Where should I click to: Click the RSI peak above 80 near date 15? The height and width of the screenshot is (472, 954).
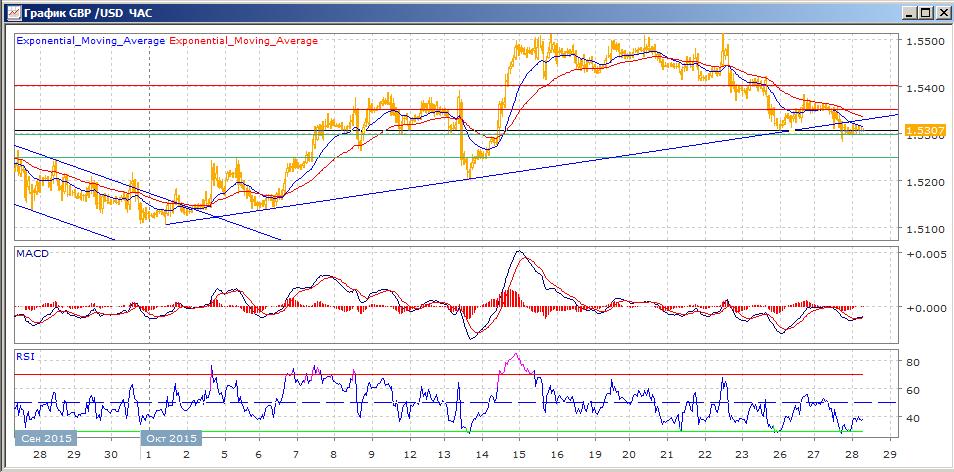(x=517, y=355)
